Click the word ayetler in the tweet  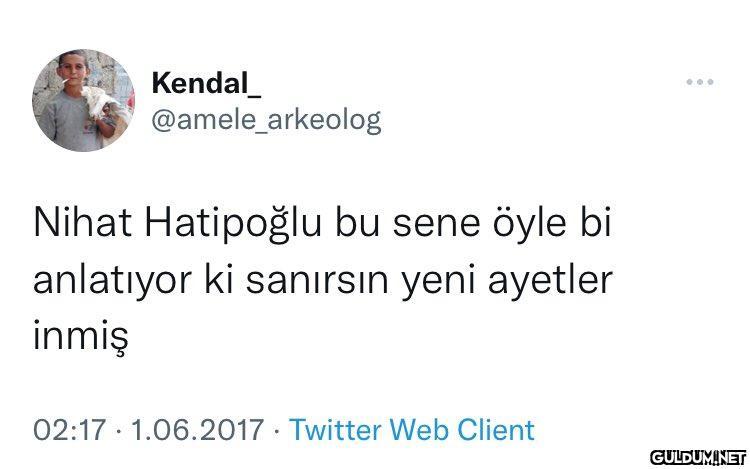point(550,281)
